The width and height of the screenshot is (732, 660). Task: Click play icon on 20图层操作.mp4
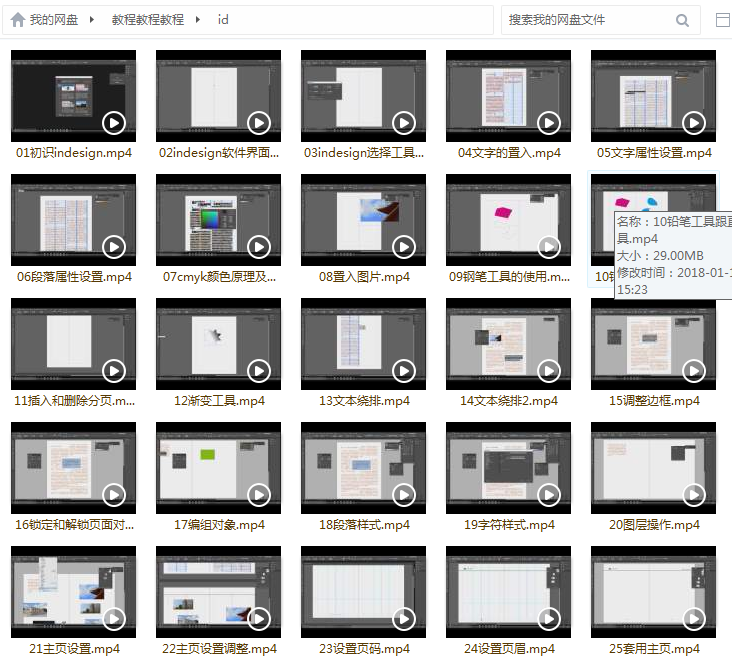coord(694,494)
